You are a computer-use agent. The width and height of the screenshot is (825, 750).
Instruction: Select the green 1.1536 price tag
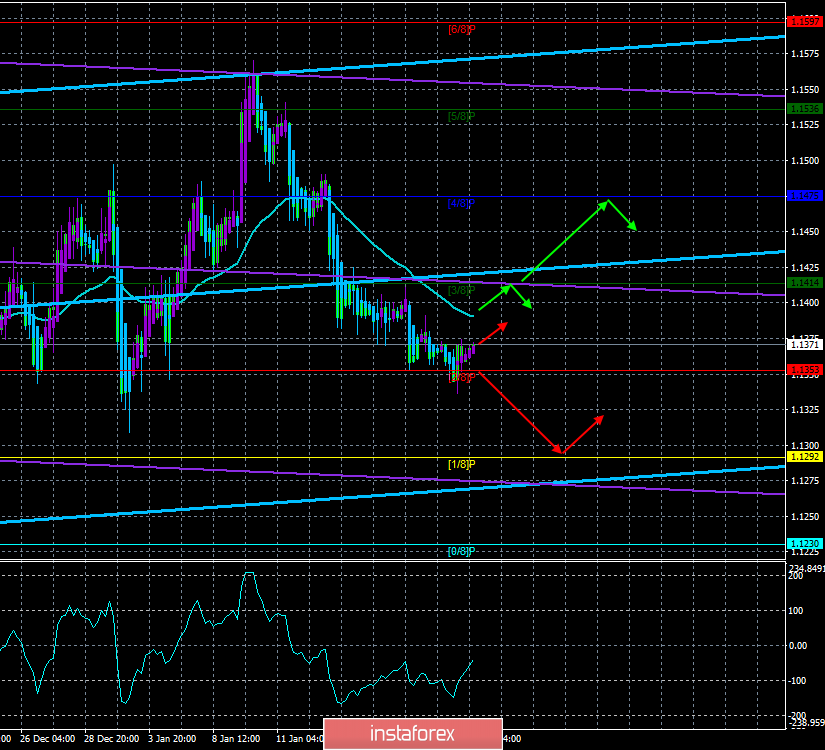(805, 109)
